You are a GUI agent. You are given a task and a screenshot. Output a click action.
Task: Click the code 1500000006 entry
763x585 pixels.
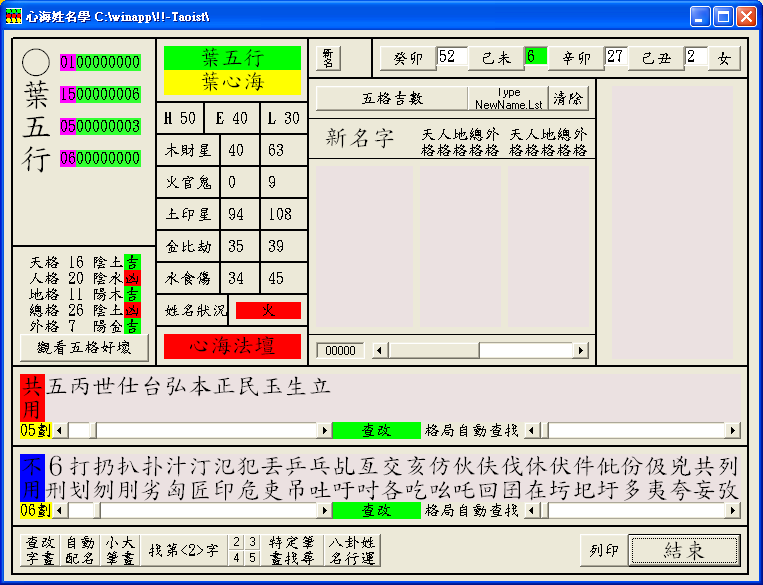point(100,94)
